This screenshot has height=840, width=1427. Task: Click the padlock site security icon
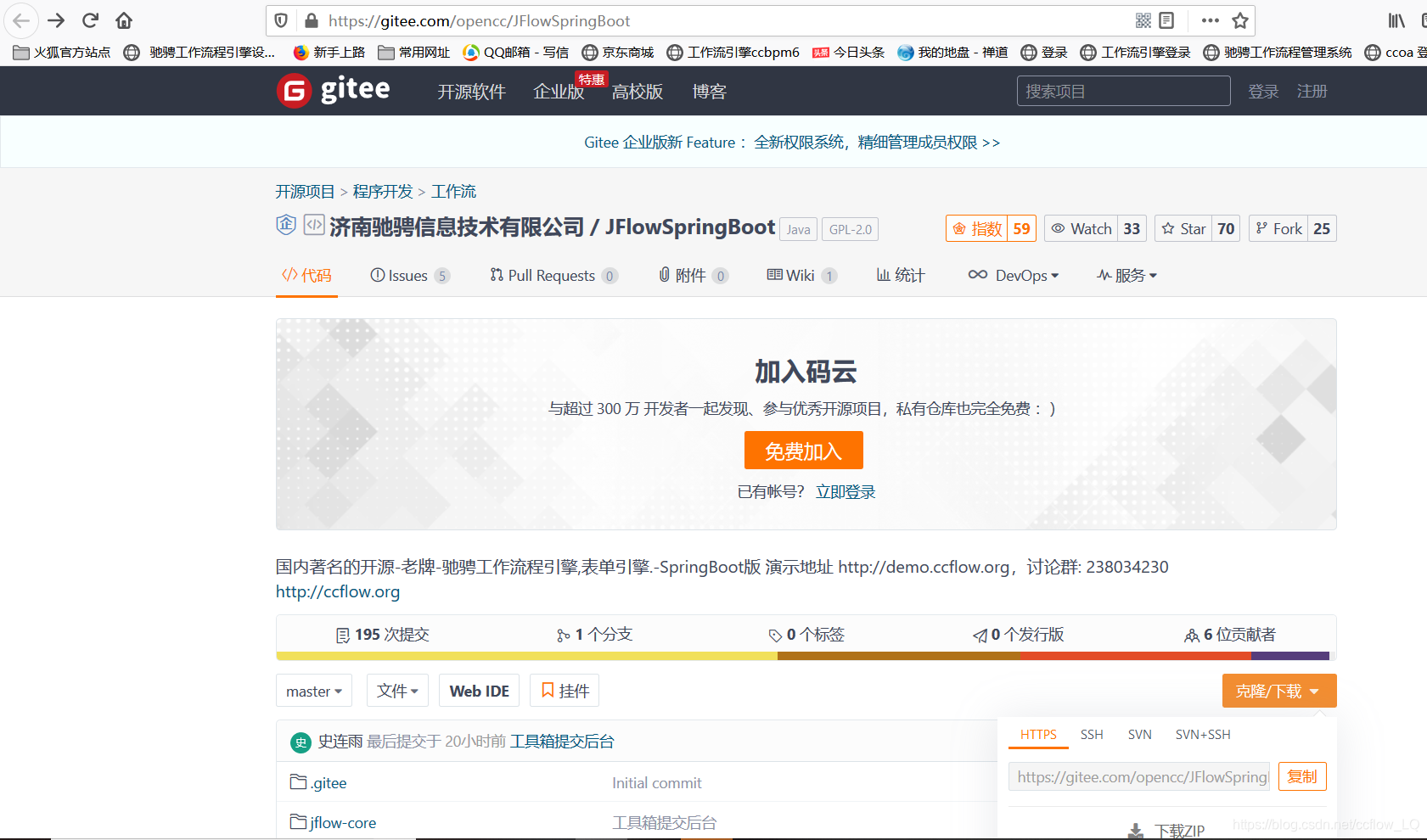click(x=311, y=20)
